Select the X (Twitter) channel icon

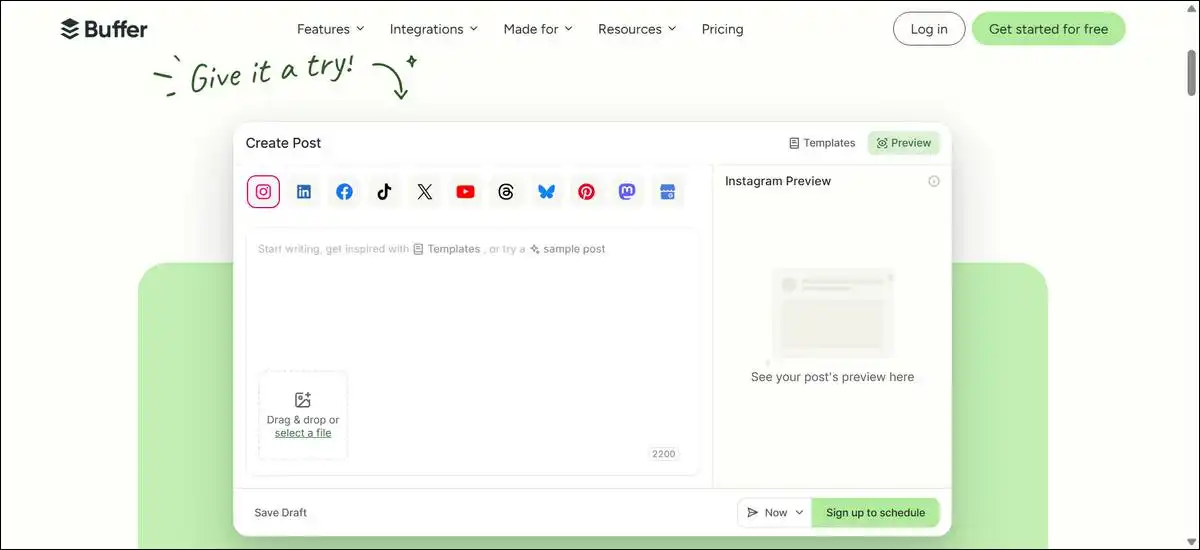coord(425,192)
